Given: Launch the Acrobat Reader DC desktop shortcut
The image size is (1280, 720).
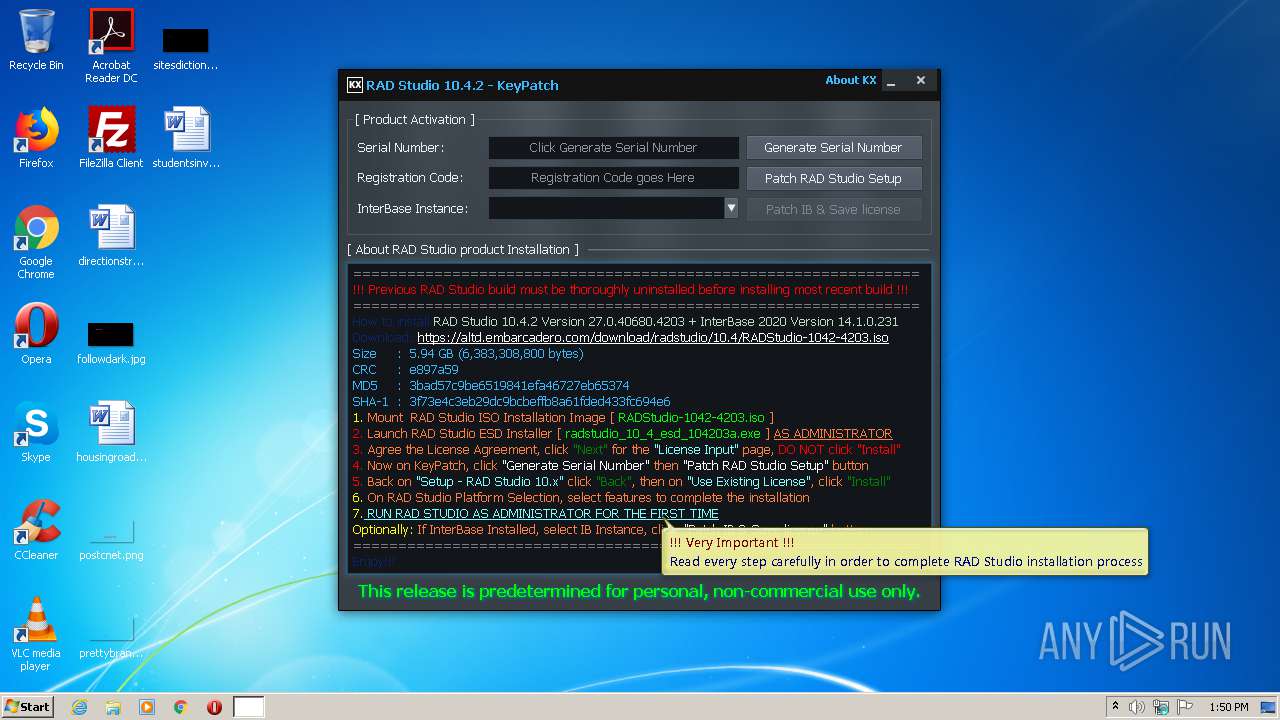Looking at the screenshot, I should click(x=111, y=46).
